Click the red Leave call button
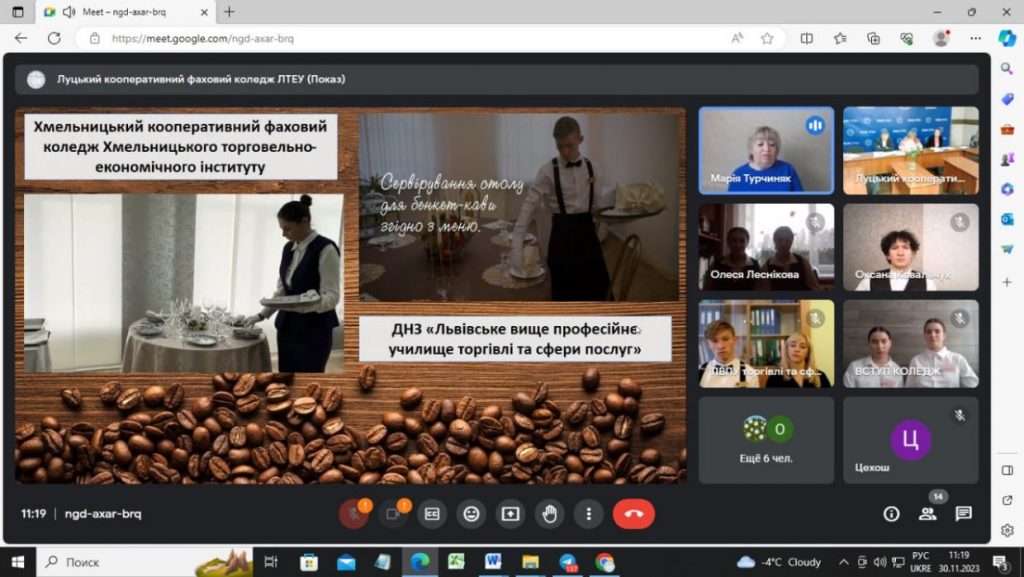 (x=633, y=513)
